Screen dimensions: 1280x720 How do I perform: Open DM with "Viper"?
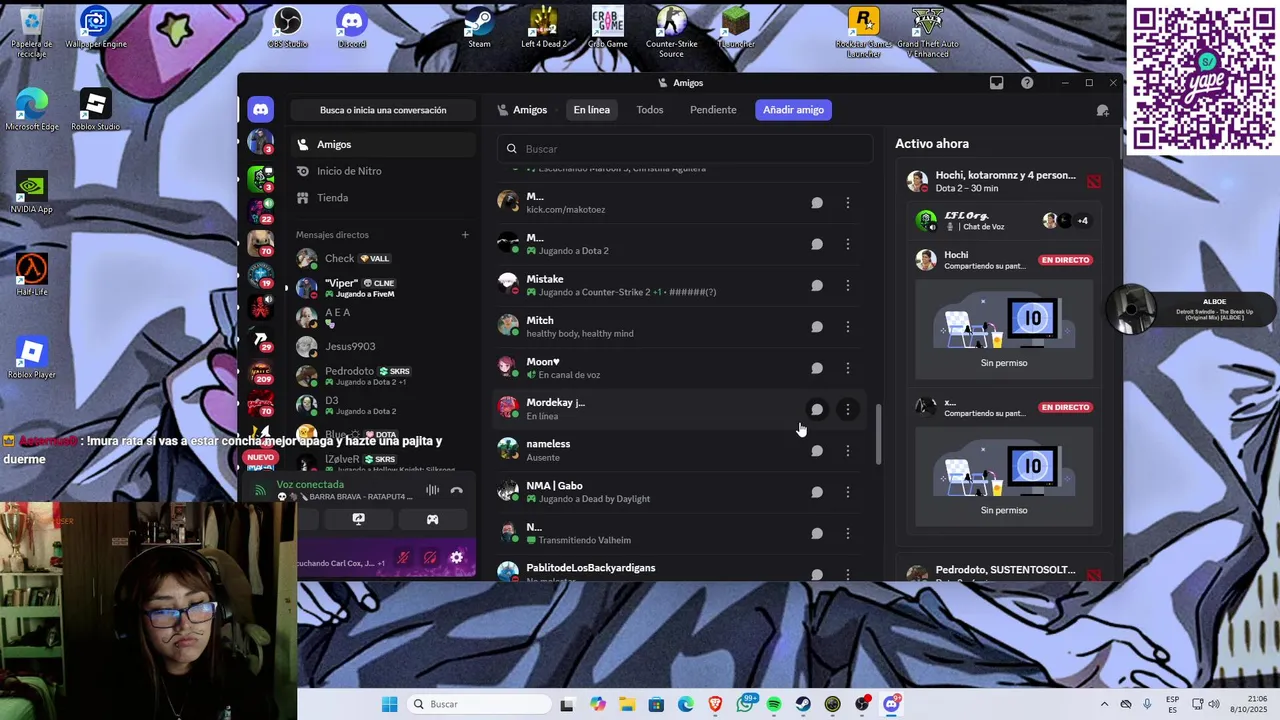pos(383,288)
